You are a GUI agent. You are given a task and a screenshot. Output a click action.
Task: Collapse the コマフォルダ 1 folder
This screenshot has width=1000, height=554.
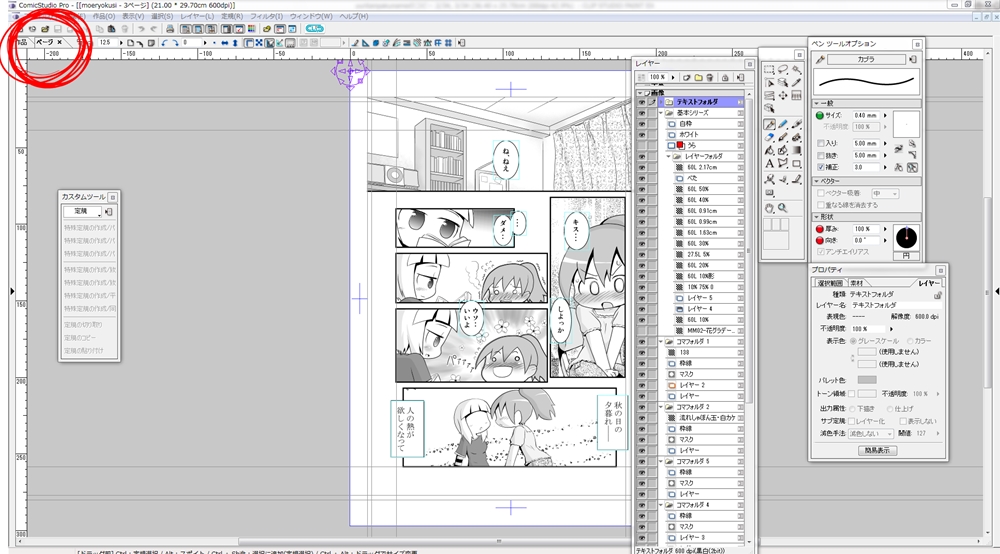click(x=661, y=342)
